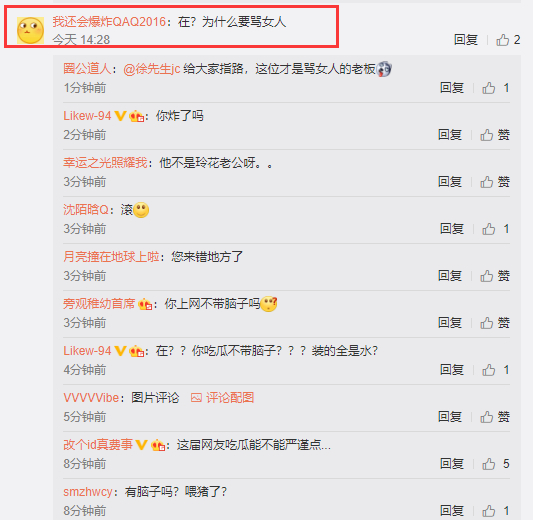Image resolution: width=533 pixels, height=520 pixels.
Task: Reply to VVVVVibe's image comment
Action: point(450,417)
